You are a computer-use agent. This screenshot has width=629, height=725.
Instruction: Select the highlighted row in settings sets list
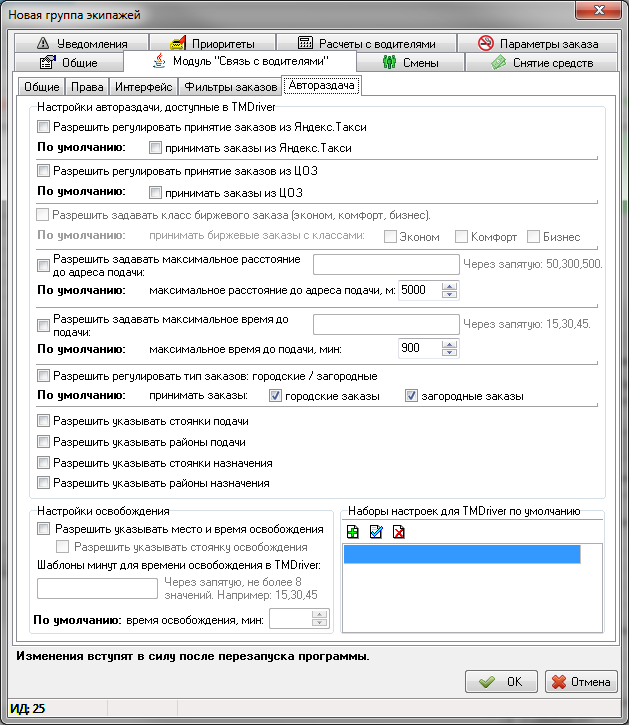pyautogui.click(x=461, y=555)
